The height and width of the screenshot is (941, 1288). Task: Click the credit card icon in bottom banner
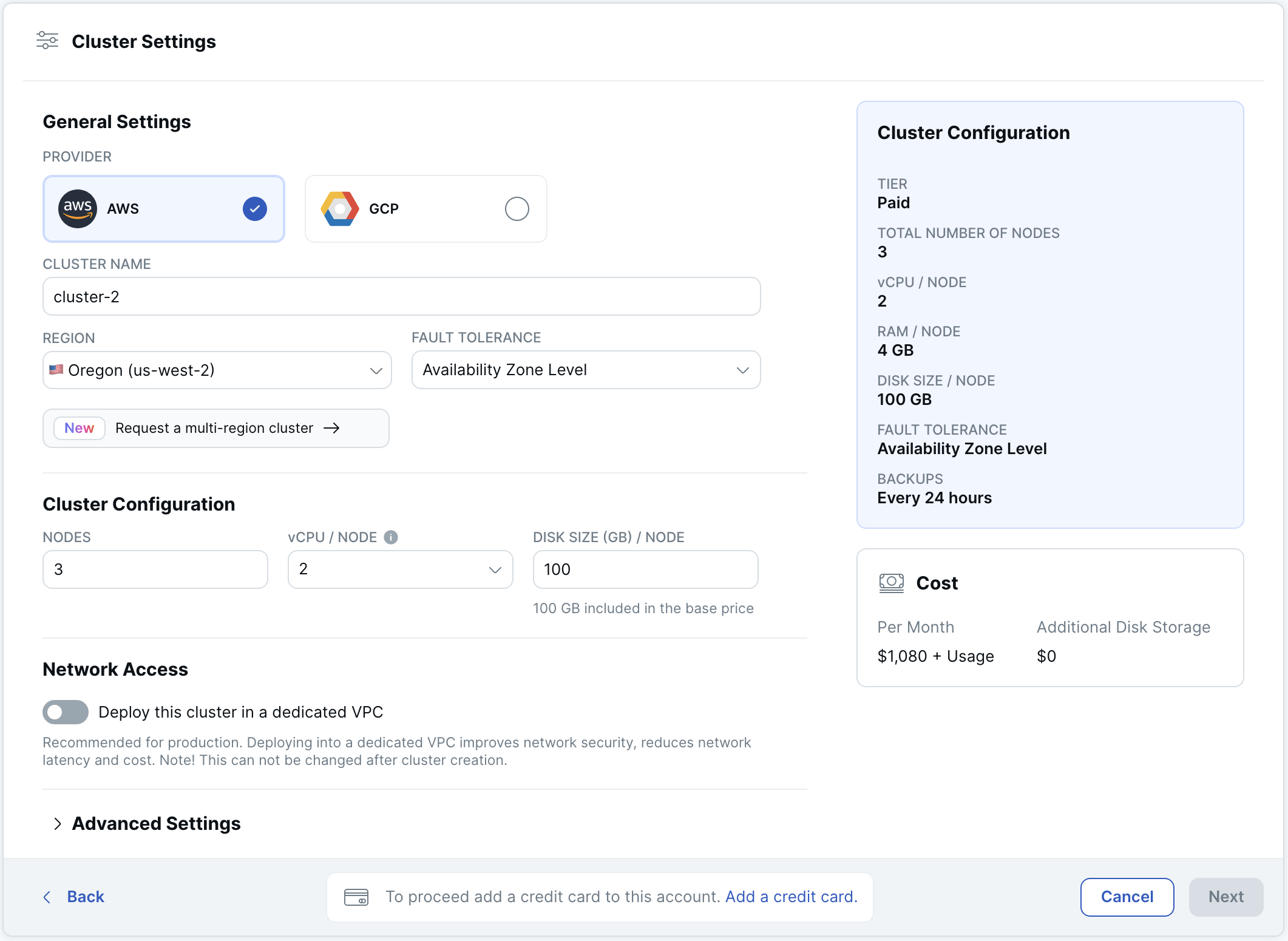[356, 897]
